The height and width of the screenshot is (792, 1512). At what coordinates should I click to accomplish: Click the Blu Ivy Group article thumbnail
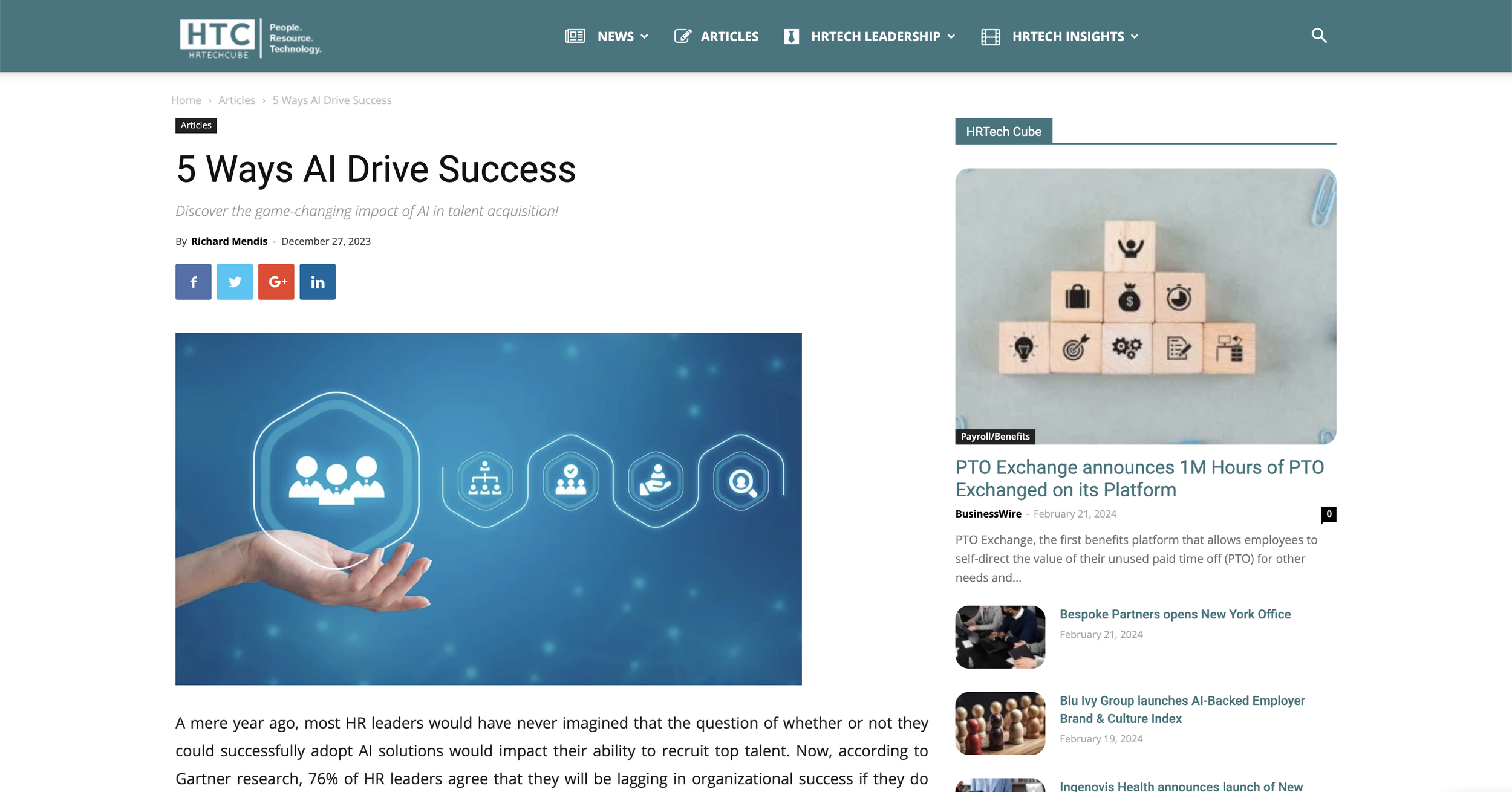click(x=1000, y=723)
